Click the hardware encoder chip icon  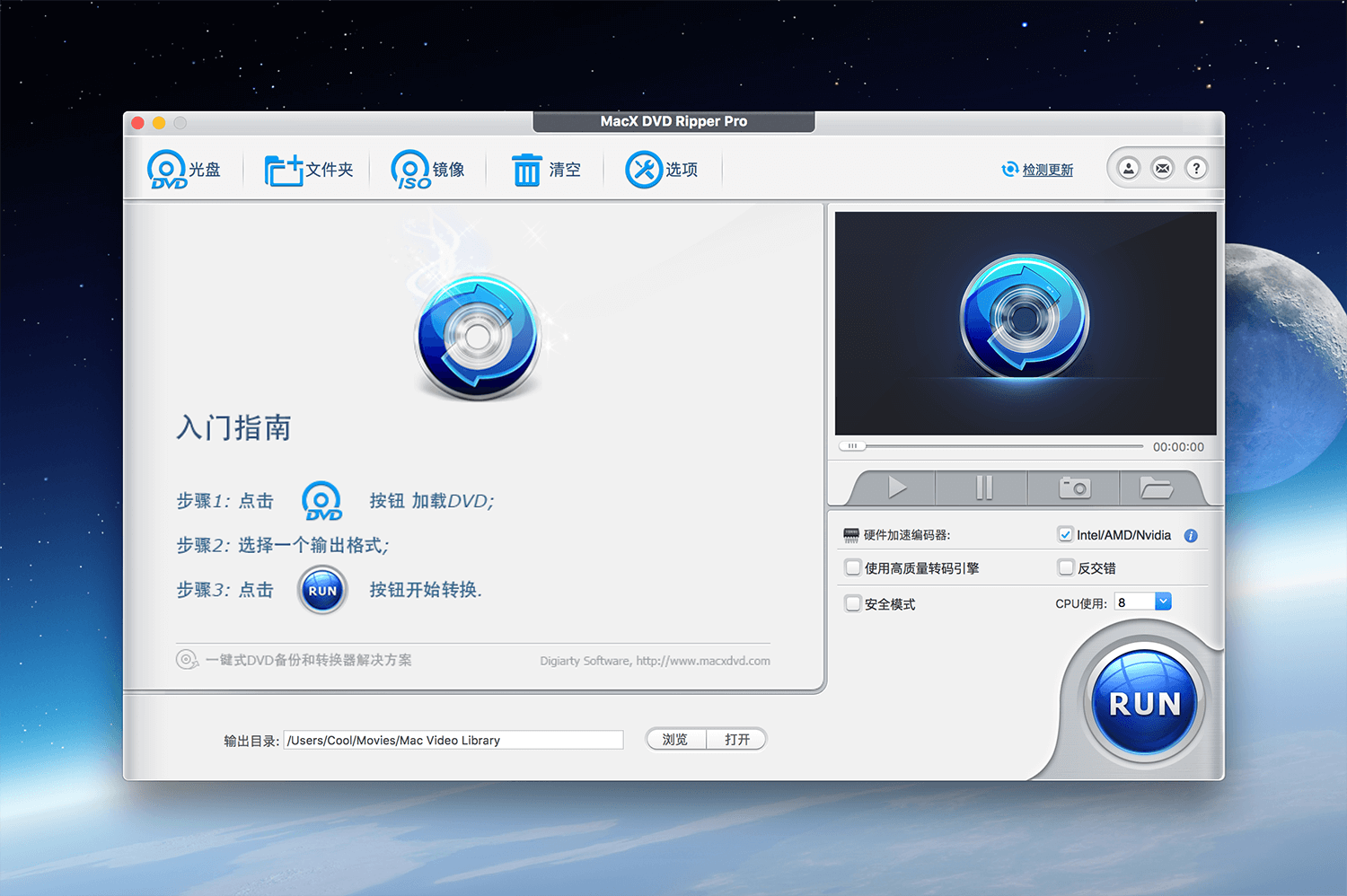tap(851, 535)
